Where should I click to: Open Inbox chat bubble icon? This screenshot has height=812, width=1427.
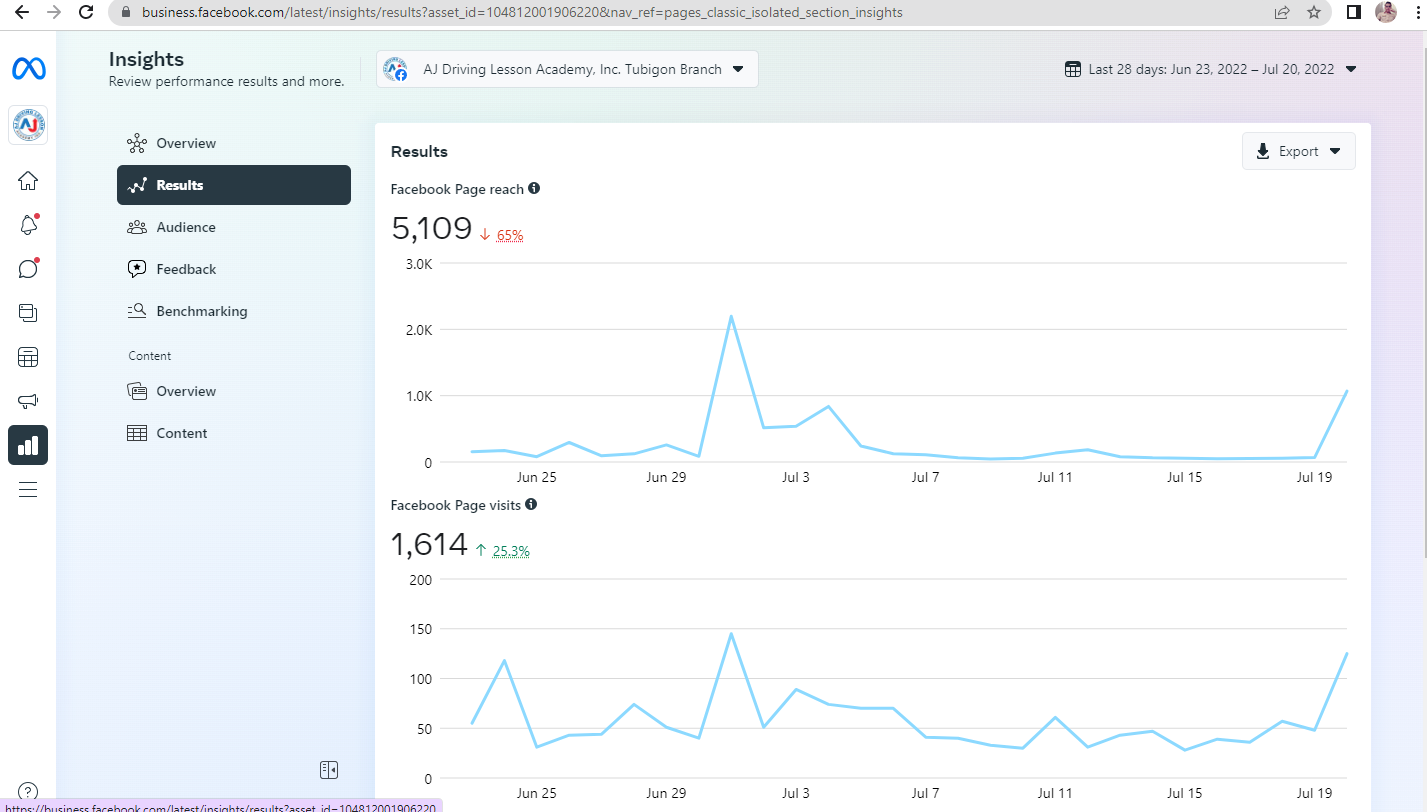pyautogui.click(x=28, y=269)
